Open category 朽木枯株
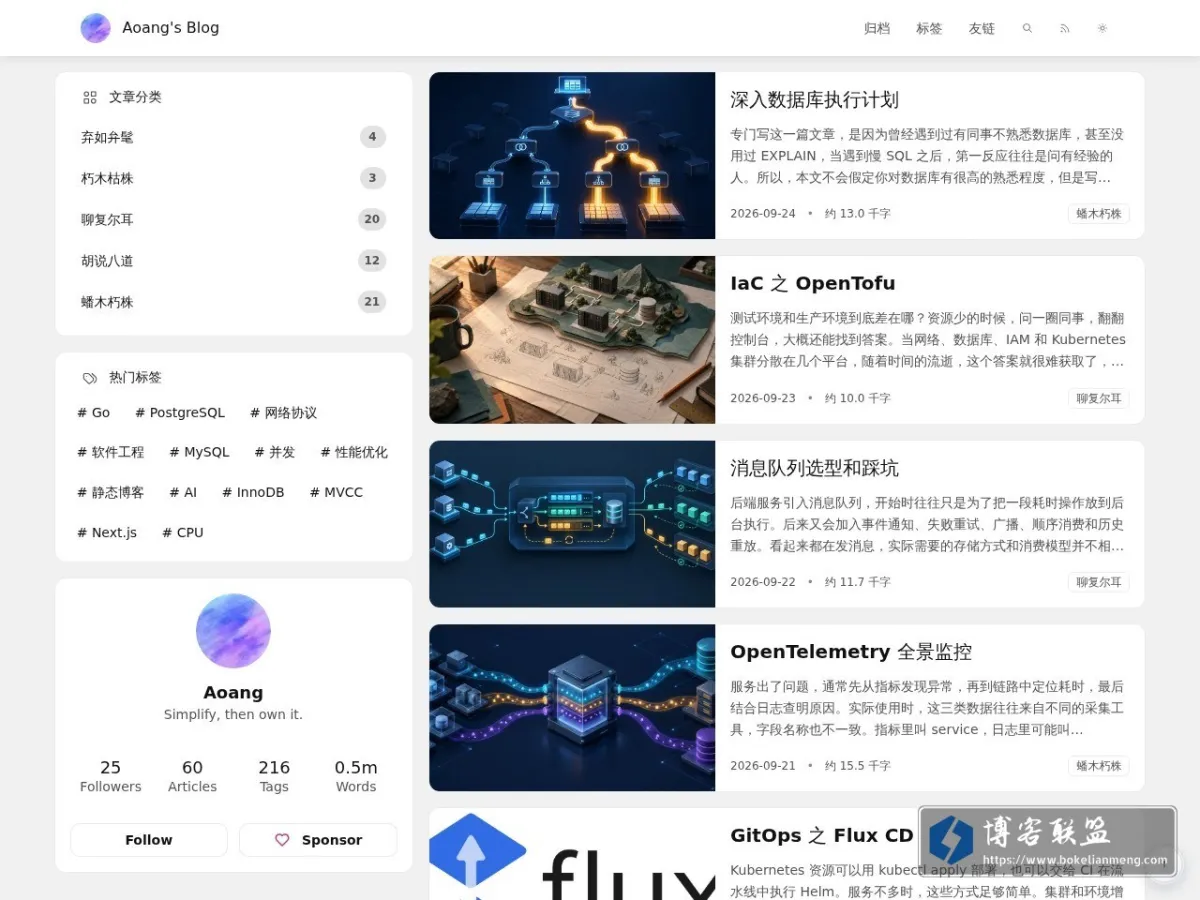The image size is (1200, 900). 233,178
